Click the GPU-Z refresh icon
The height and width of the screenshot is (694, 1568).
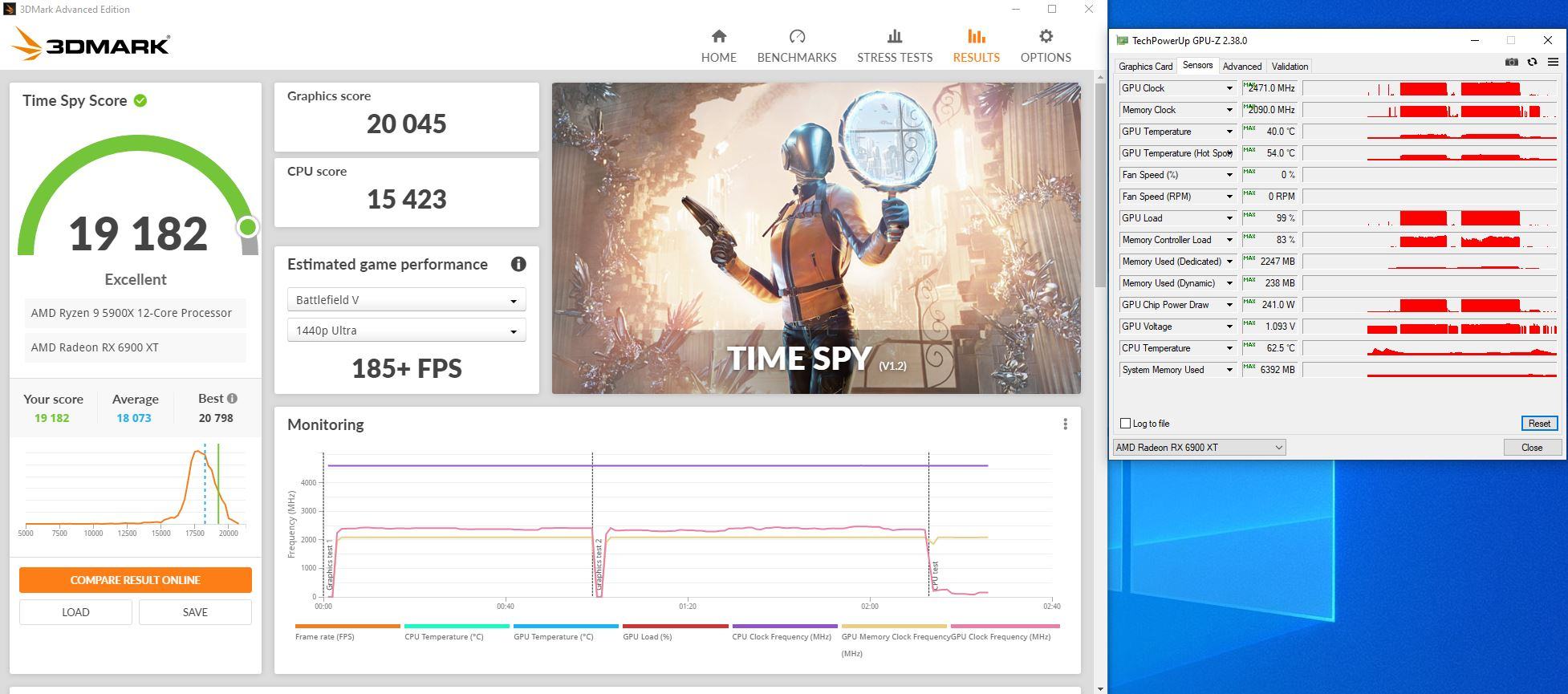coord(1532,62)
